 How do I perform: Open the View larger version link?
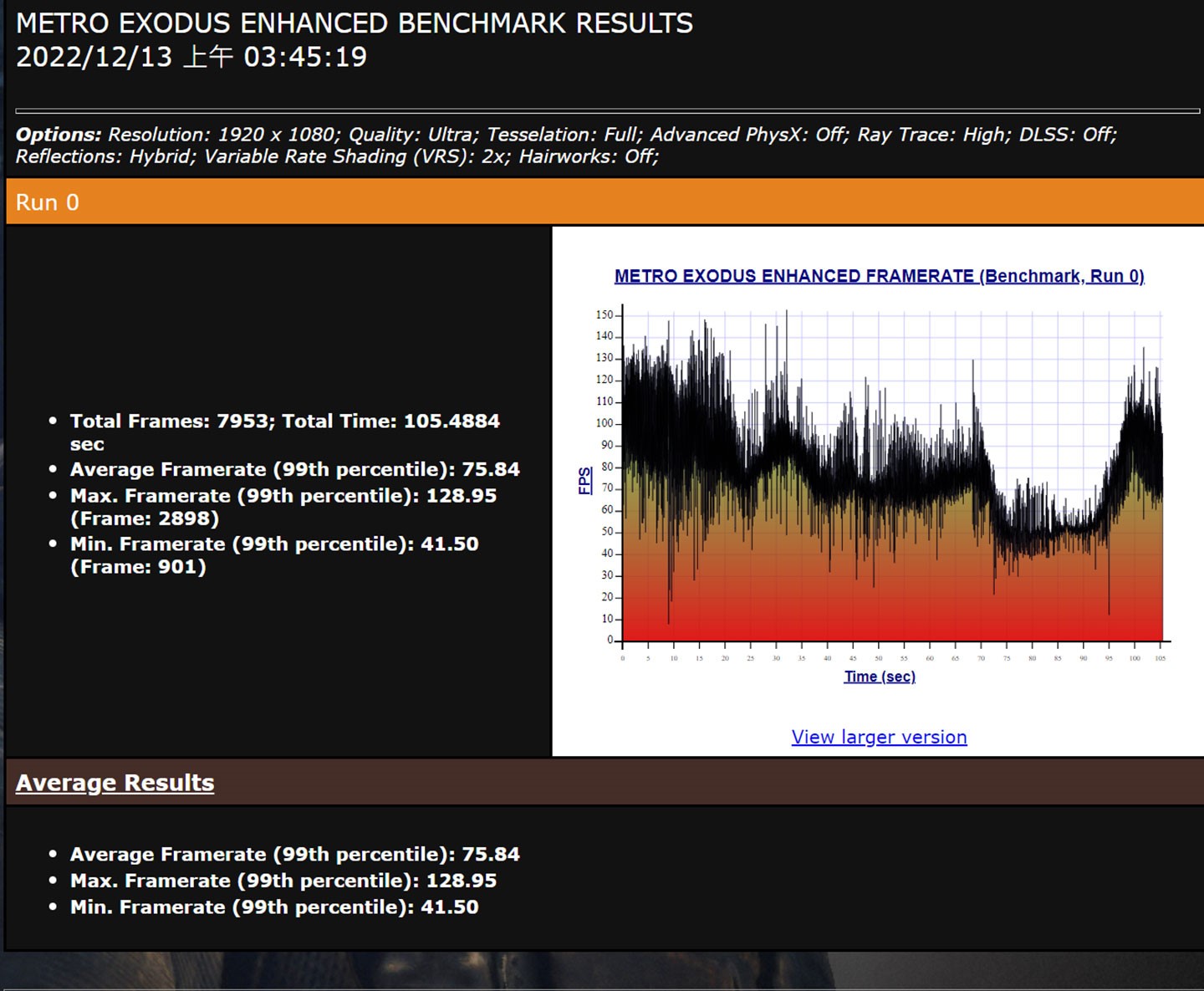(x=879, y=737)
